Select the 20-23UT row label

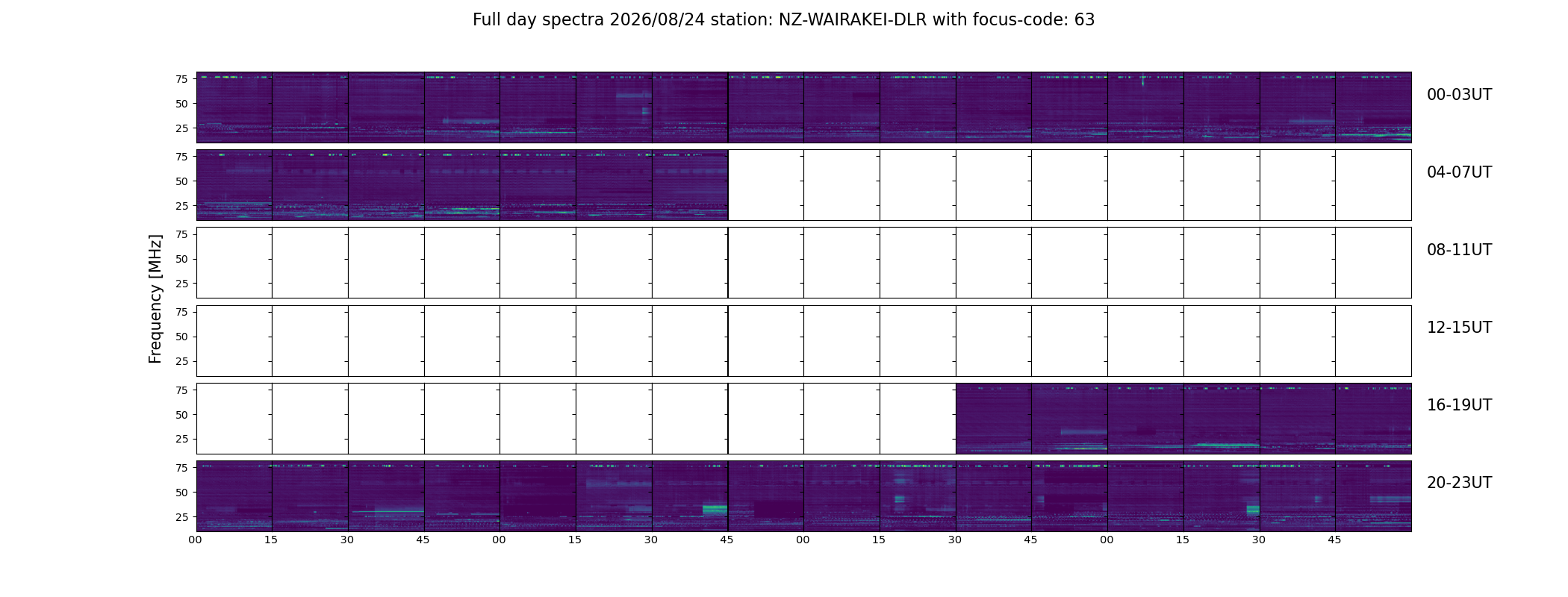(x=1459, y=483)
